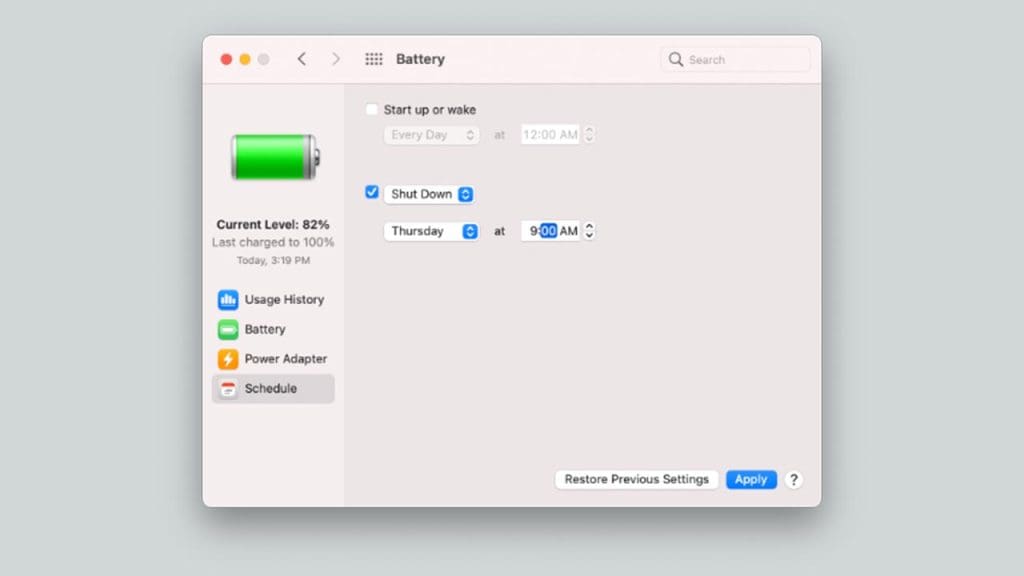The image size is (1024, 576).
Task: Open help via the question mark icon
Action: 794,480
